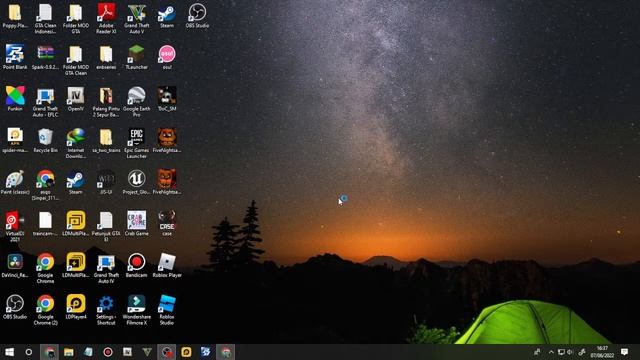Viewport: 640px width, 360px height.
Task: Open Petunjuk GTA document shortcut
Action: [x=106, y=227]
